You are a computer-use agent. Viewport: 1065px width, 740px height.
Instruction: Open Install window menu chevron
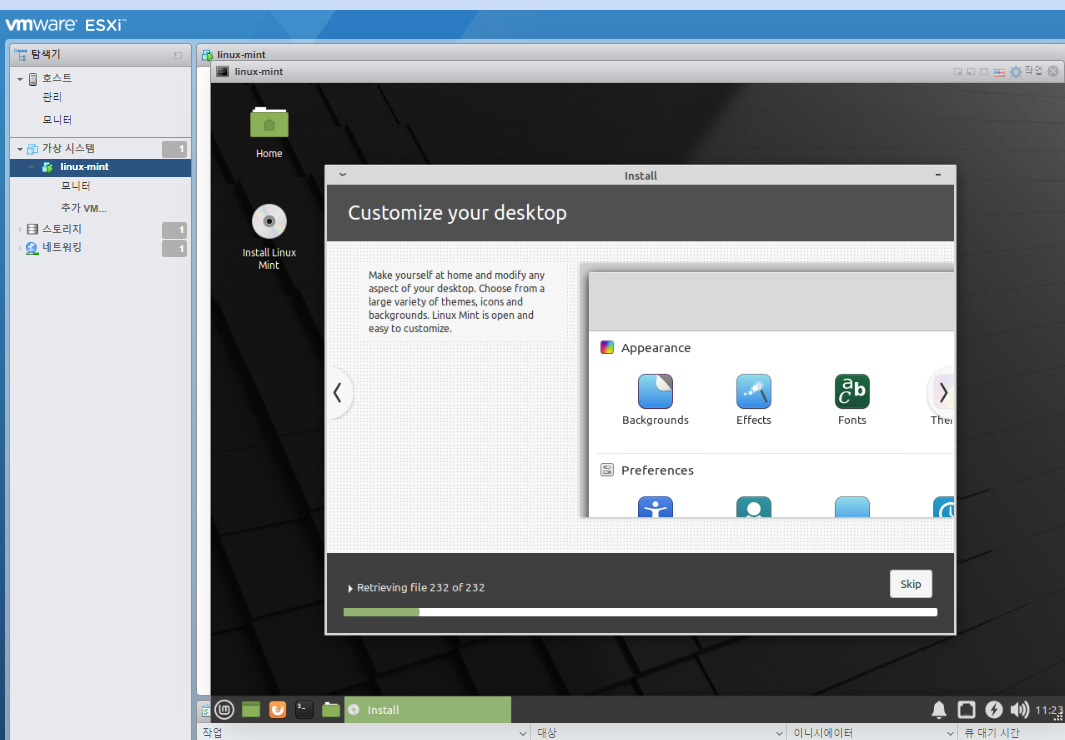pos(343,175)
